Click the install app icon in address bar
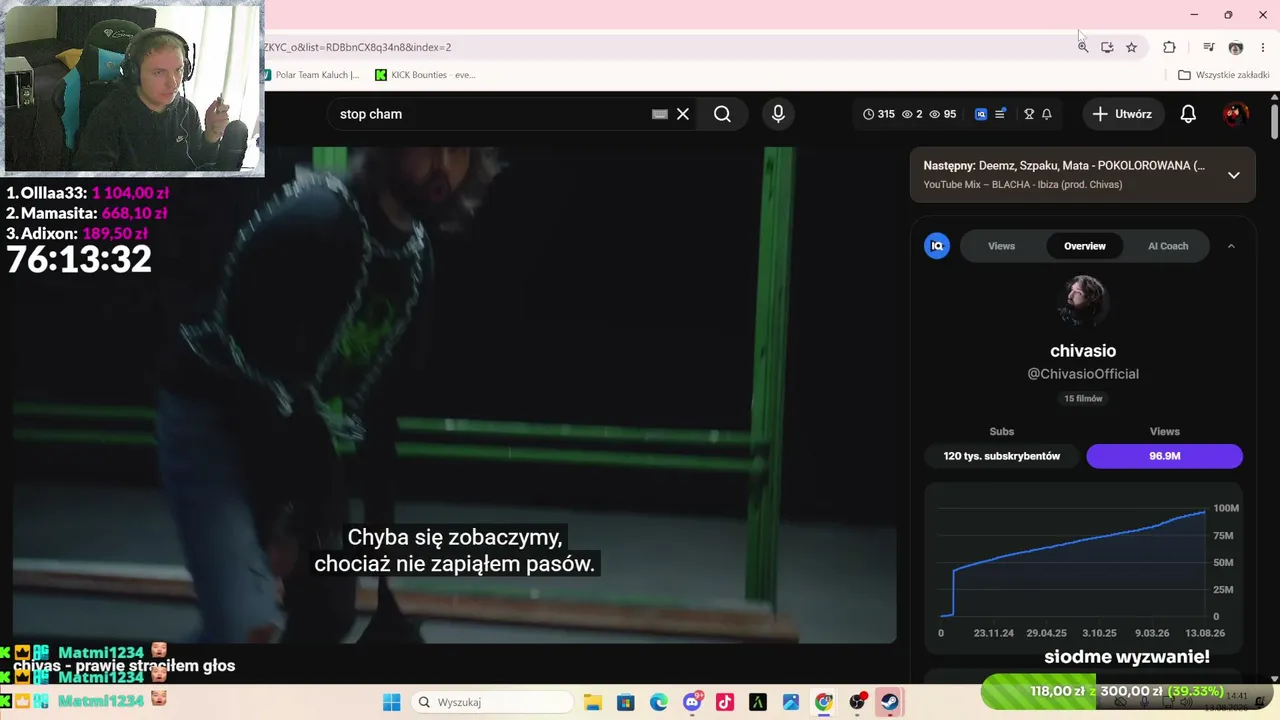 point(1107,47)
